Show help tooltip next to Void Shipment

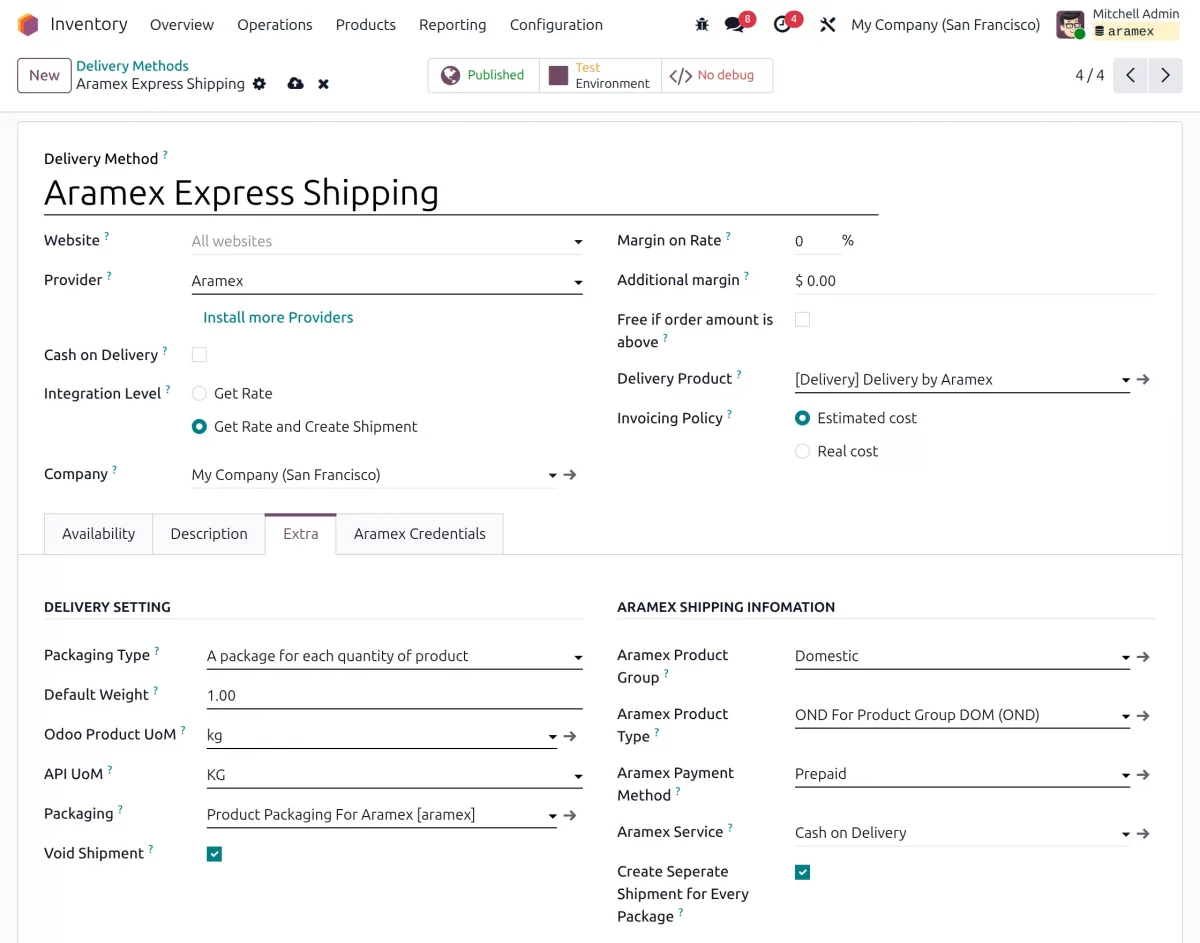pos(151,849)
